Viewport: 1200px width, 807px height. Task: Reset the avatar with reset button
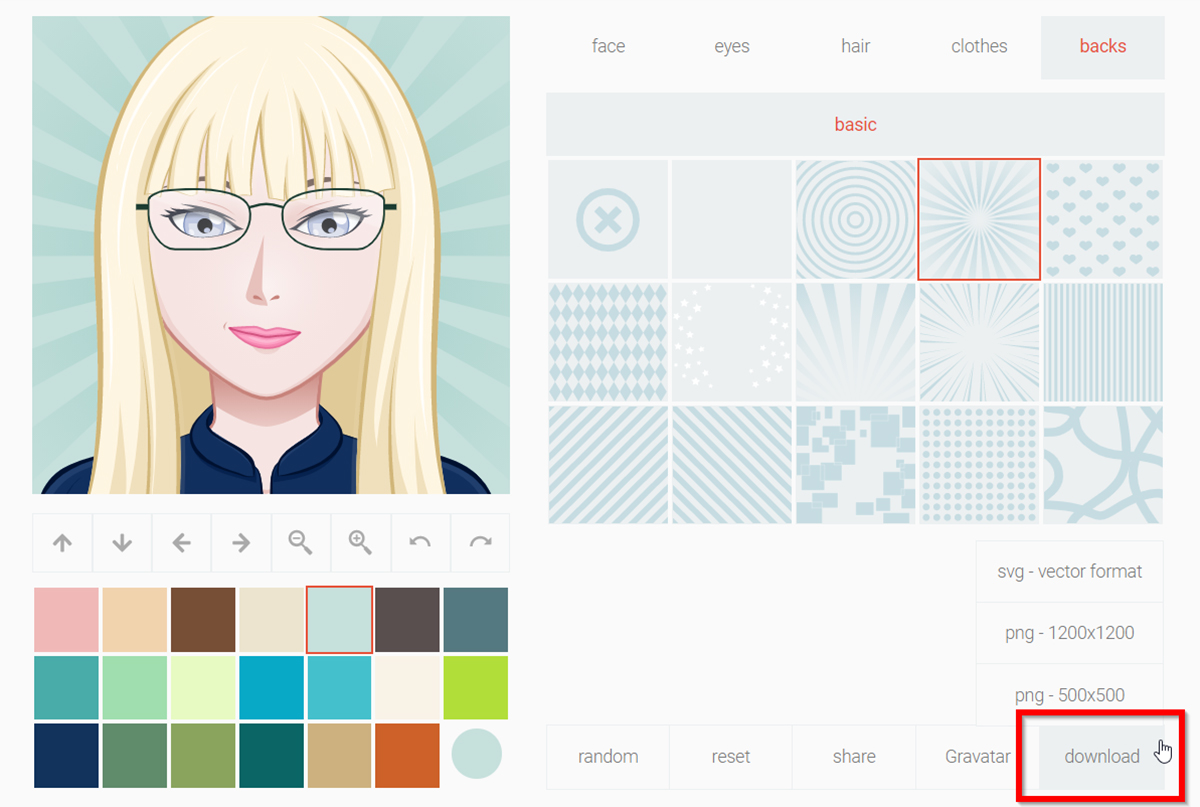[x=731, y=757]
